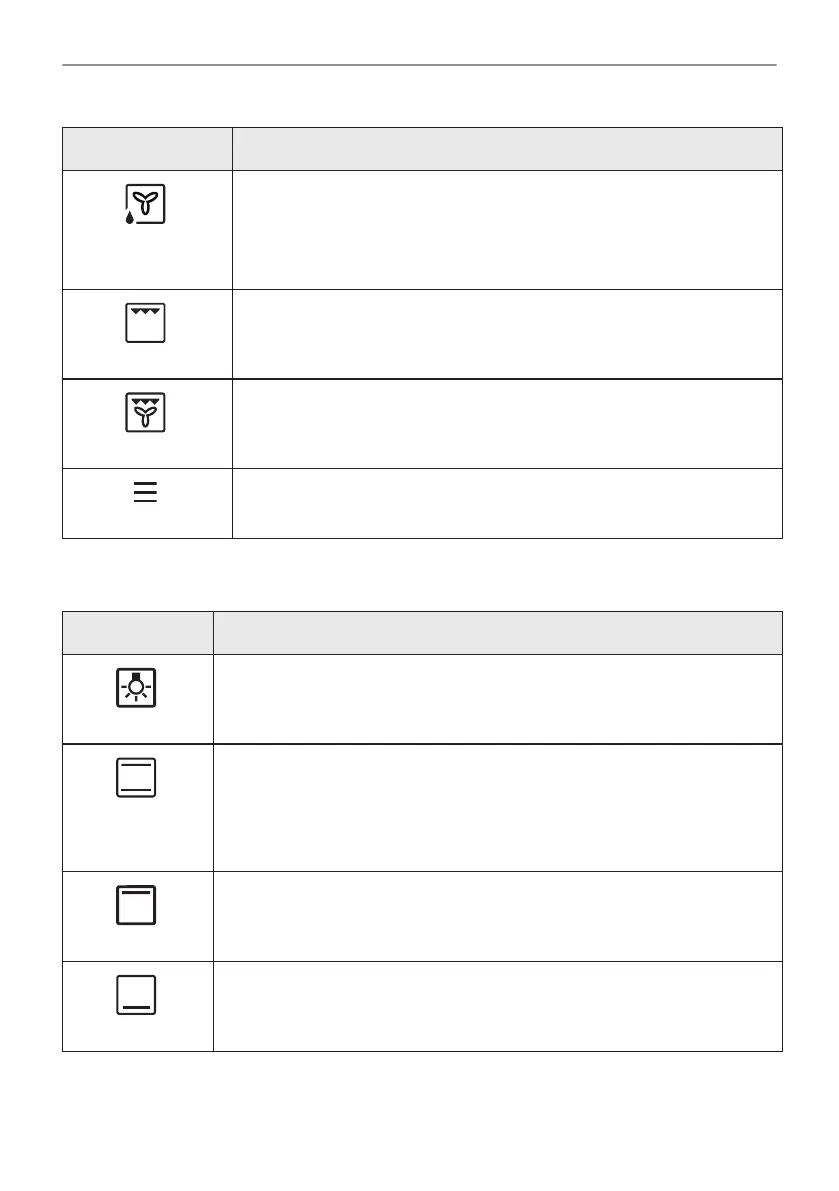Click the empty description beside bottom heat icon
839x1191 pixels.
[x=497, y=1006]
